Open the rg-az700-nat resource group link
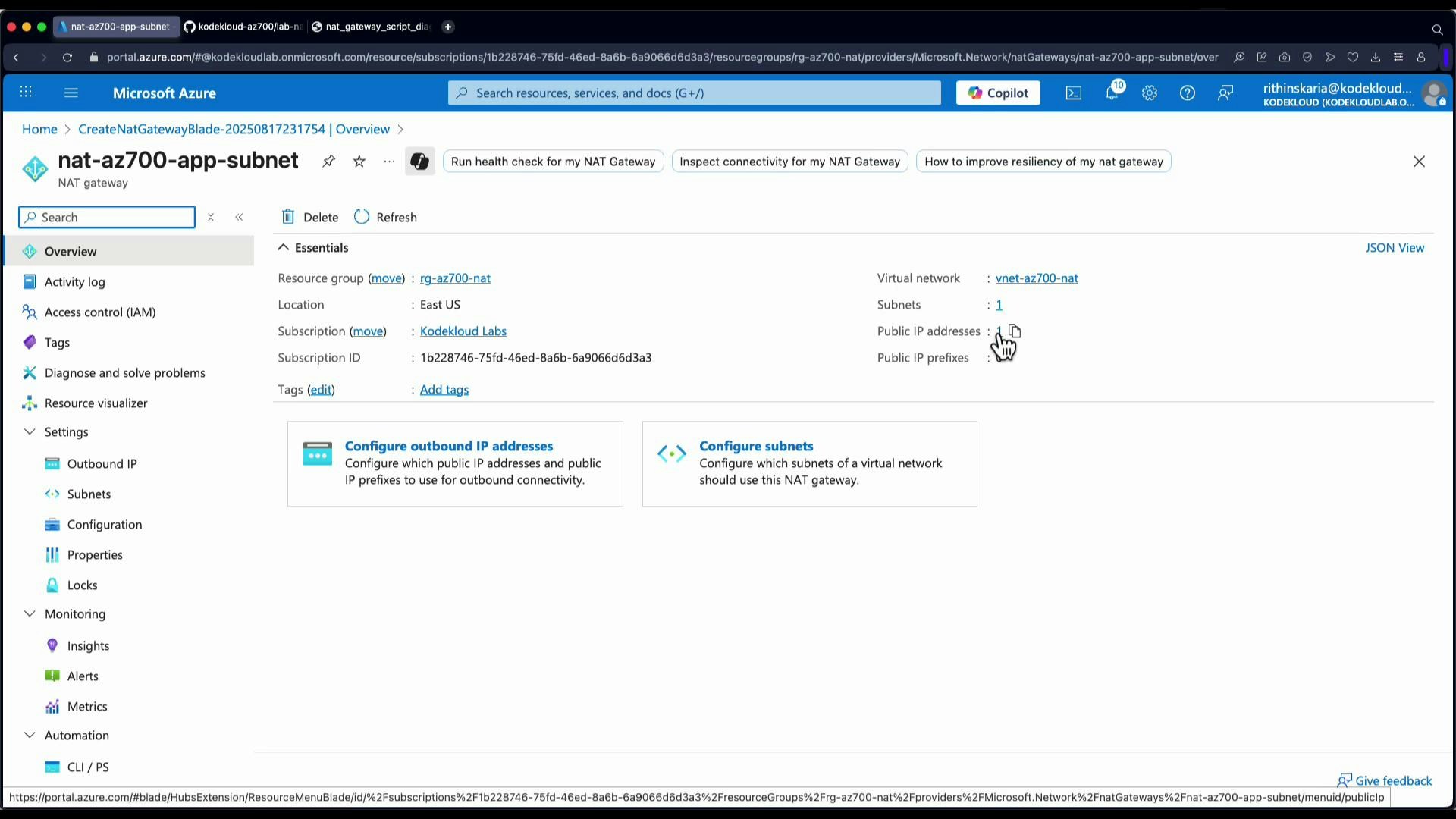Viewport: 1456px width, 819px height. point(455,278)
